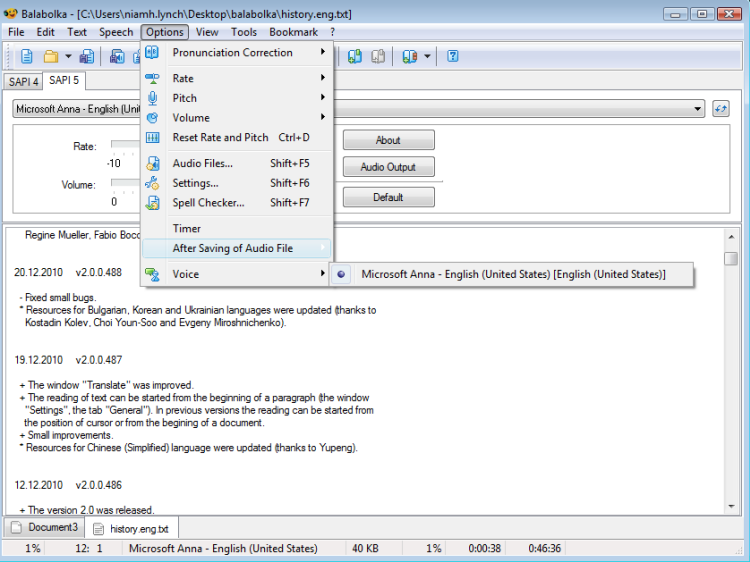The image size is (750, 562).
Task: Click the Default button
Action: coord(388,197)
